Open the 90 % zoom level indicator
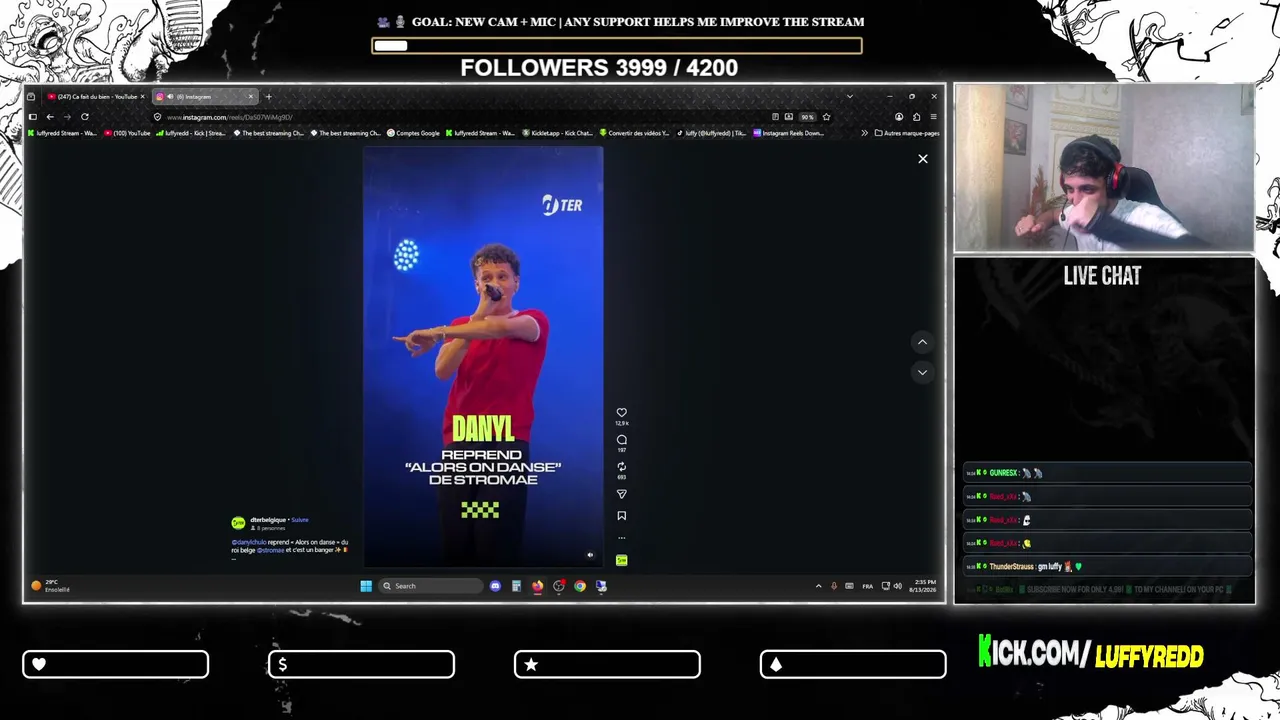 pyautogui.click(x=807, y=117)
